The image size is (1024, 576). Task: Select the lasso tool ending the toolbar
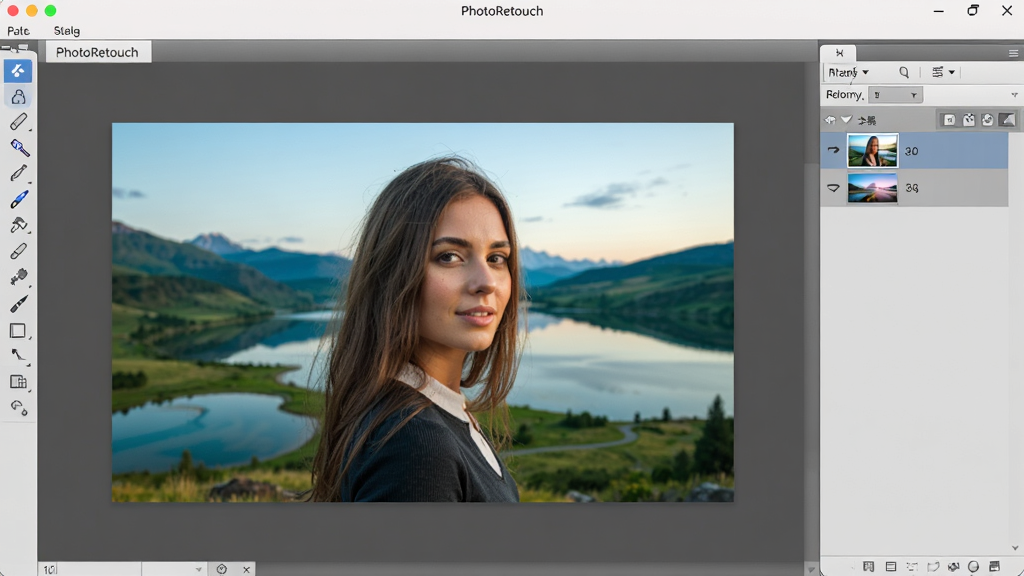click(19, 408)
